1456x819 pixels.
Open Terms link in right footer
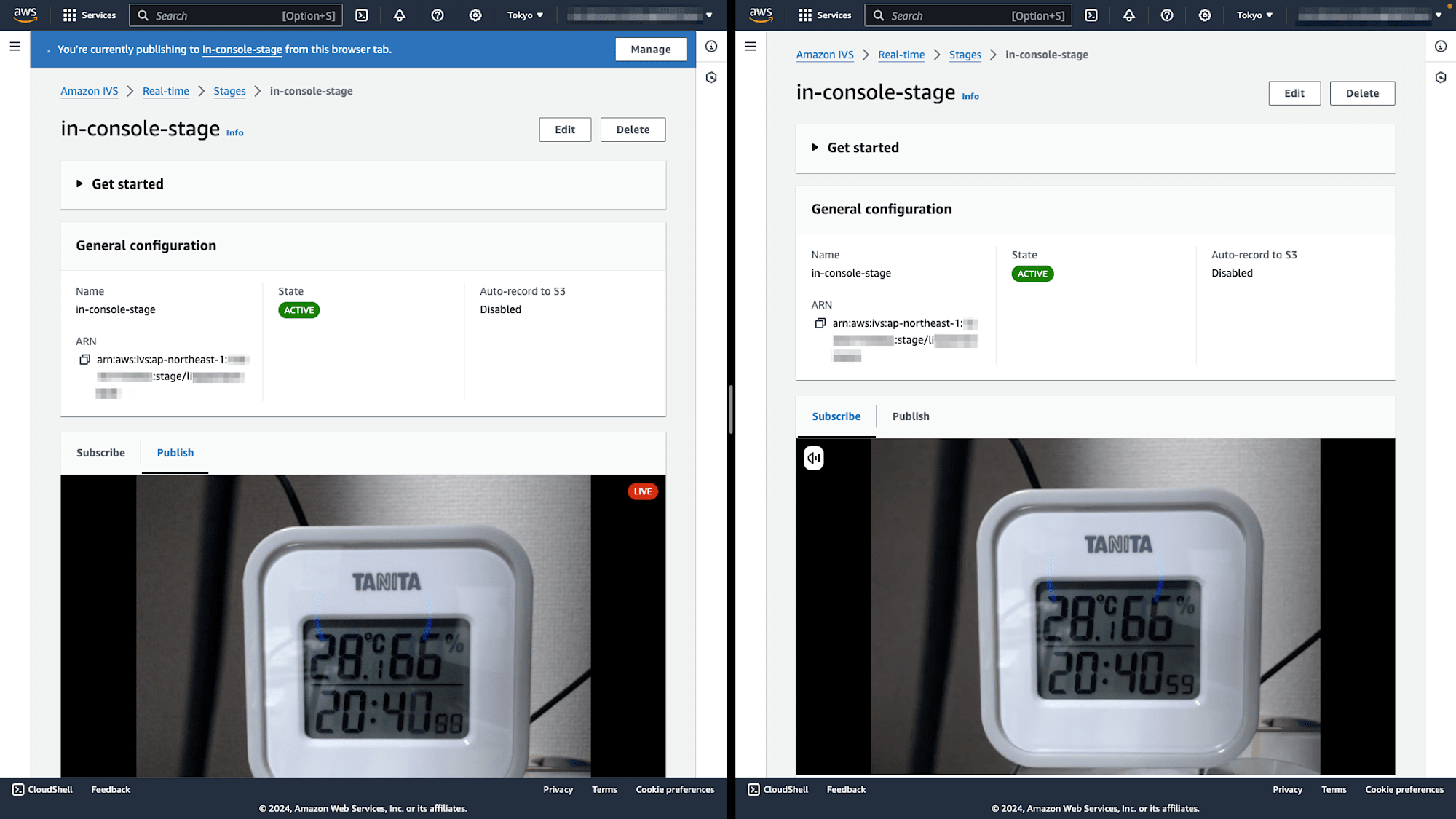click(1334, 789)
